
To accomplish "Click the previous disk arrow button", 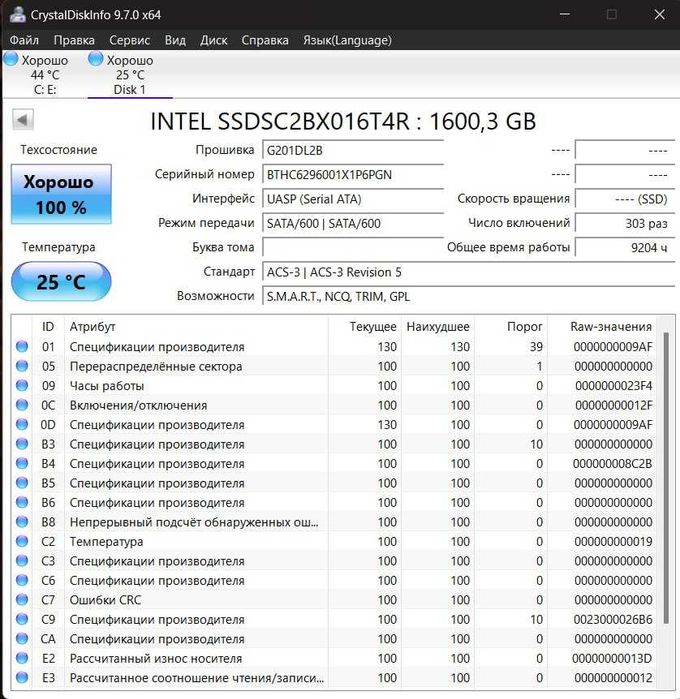I will pyautogui.click(x=22, y=119).
